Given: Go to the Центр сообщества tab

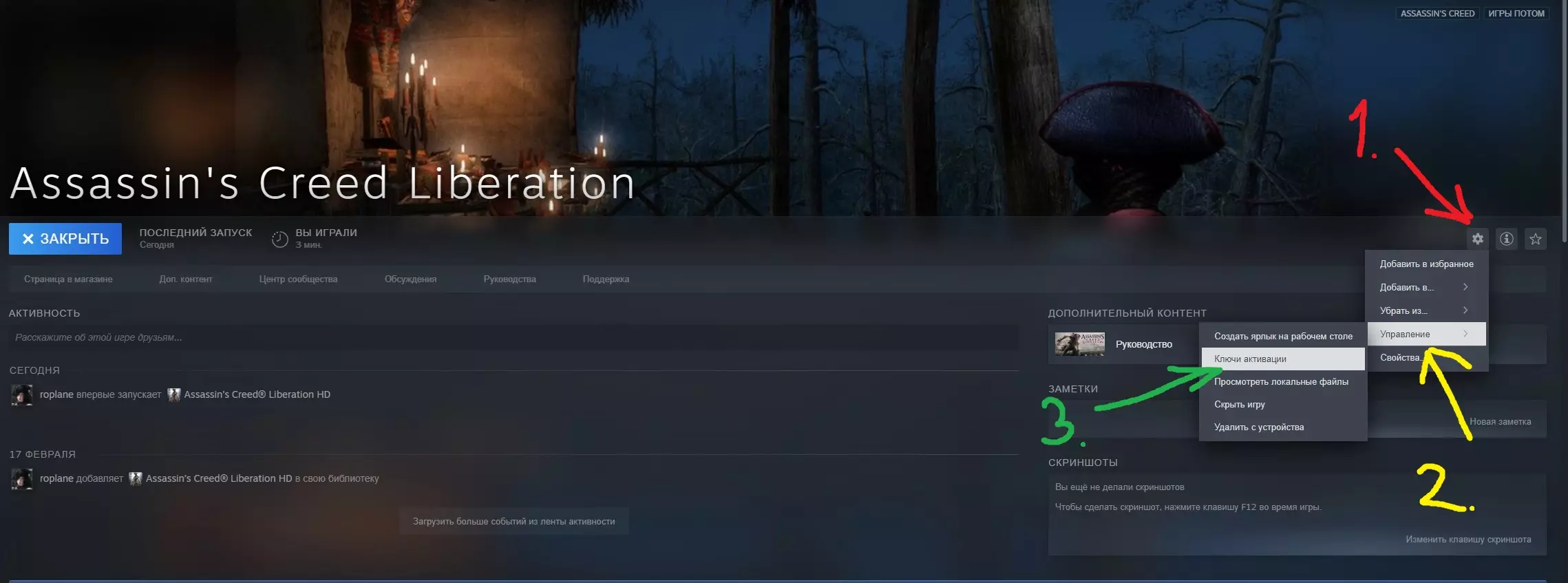Looking at the screenshot, I should click(x=298, y=279).
